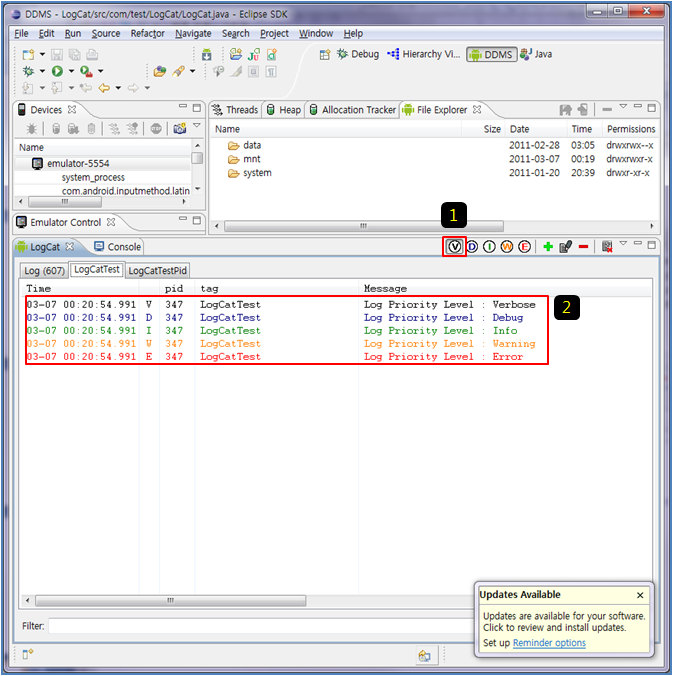Viewport: 673px width, 676px height.
Task: Click Push file onto device icon
Action: click(582, 110)
